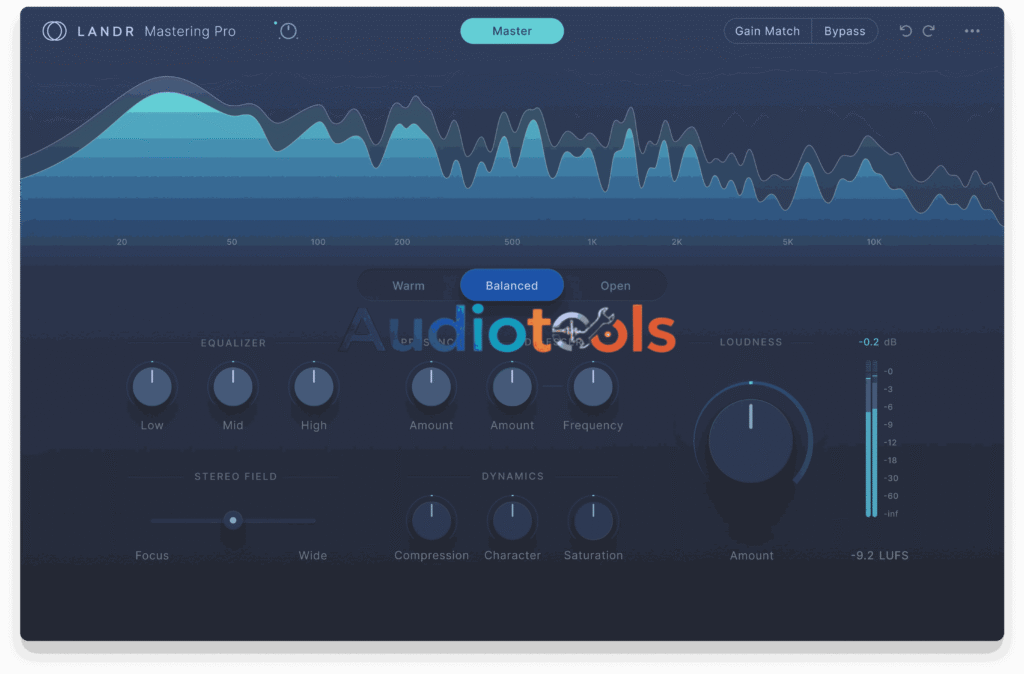This screenshot has width=1024, height=674.
Task: Open the three-dot more options menu
Action: pos(972,31)
